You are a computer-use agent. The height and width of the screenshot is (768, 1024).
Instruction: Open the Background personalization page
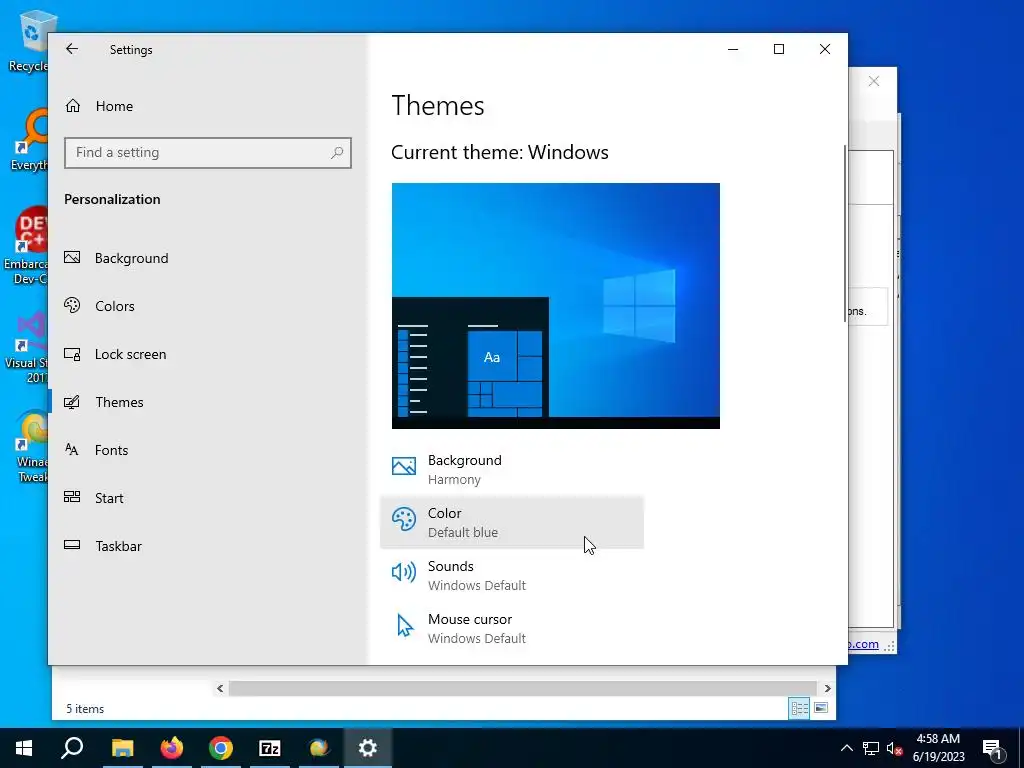click(208, 258)
